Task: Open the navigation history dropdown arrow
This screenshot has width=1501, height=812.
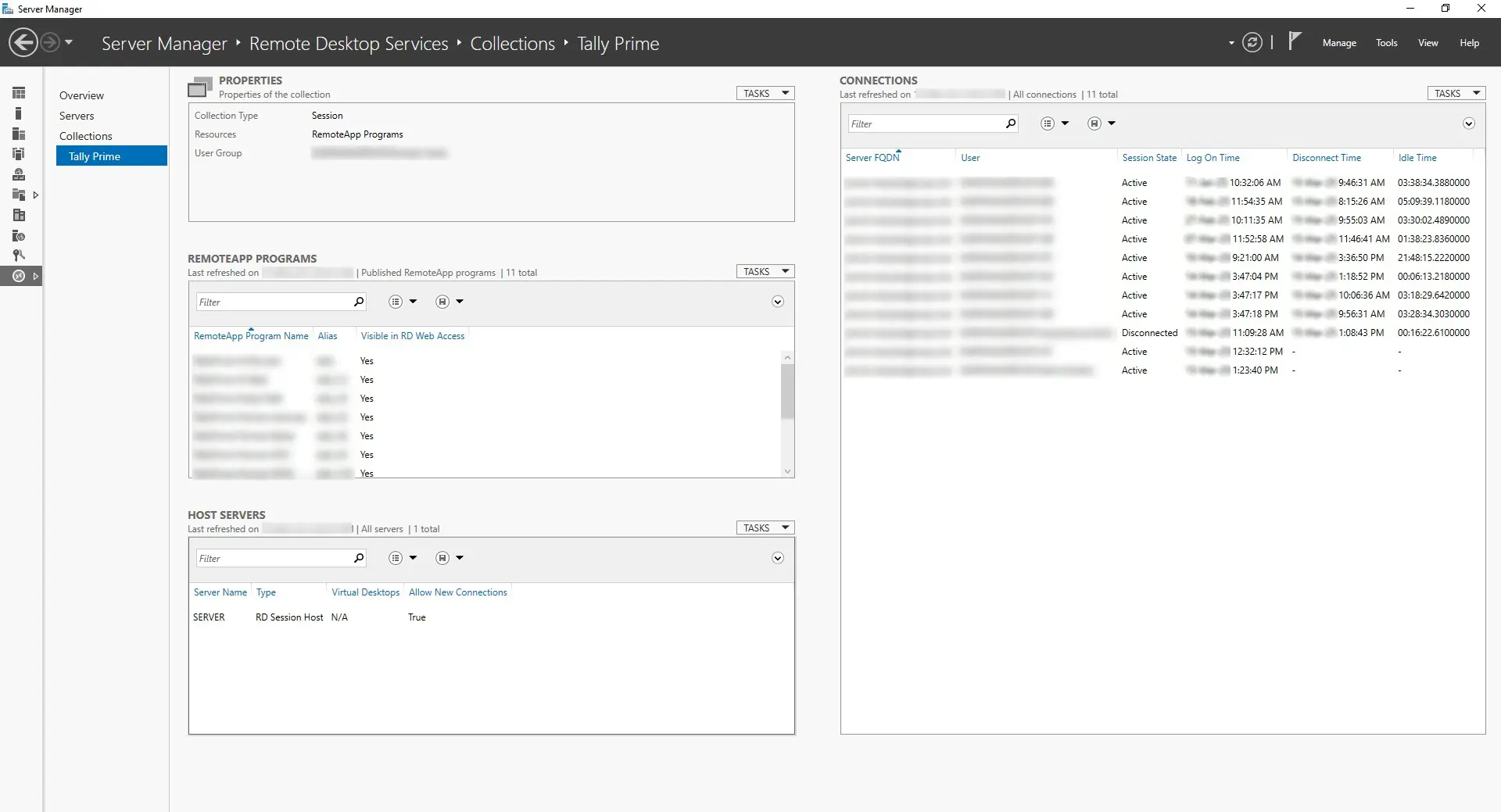Action: click(69, 42)
